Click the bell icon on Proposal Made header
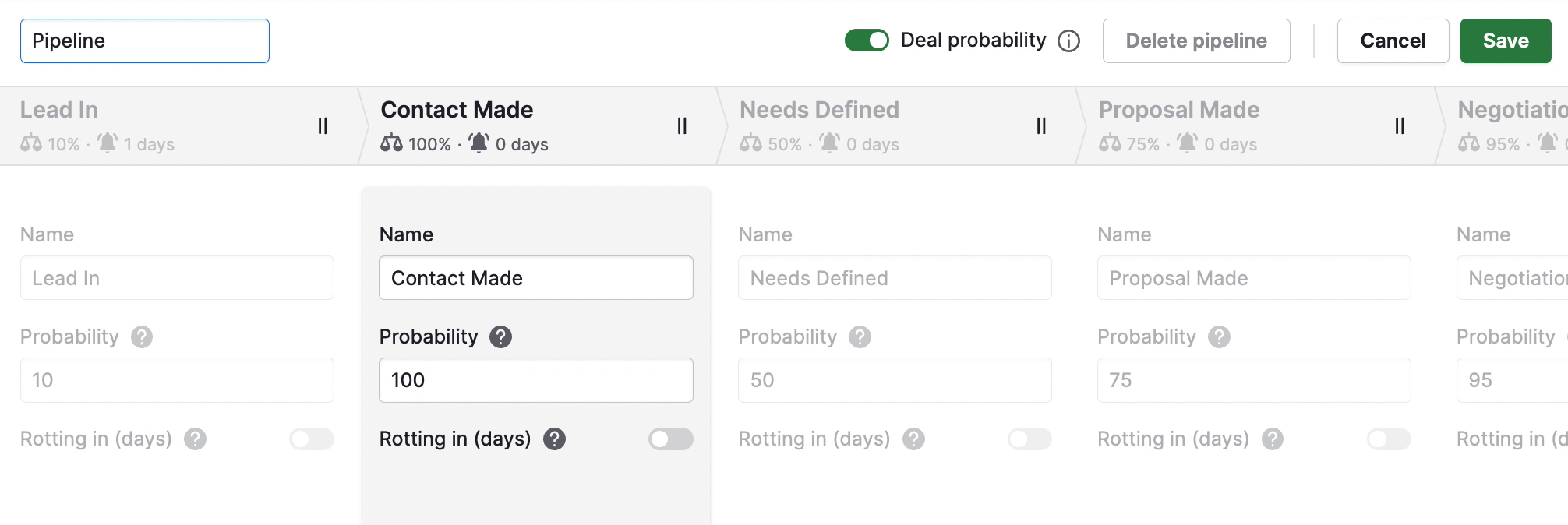1568x525 pixels. coord(1188,143)
